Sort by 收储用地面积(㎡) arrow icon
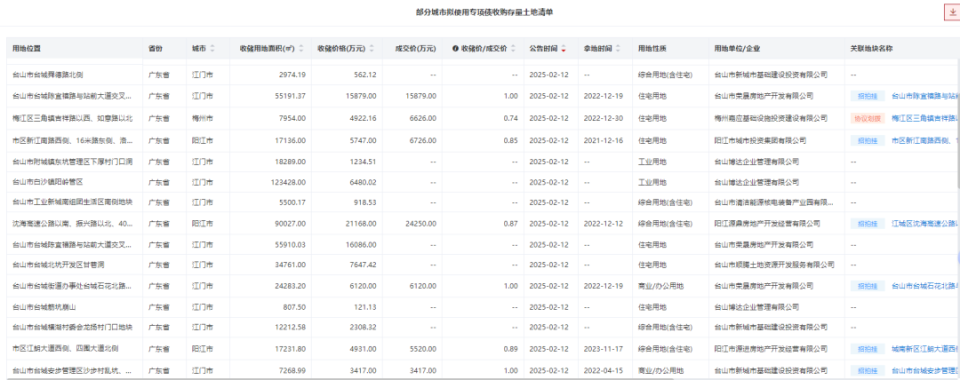960x380 pixels. tap(301, 48)
